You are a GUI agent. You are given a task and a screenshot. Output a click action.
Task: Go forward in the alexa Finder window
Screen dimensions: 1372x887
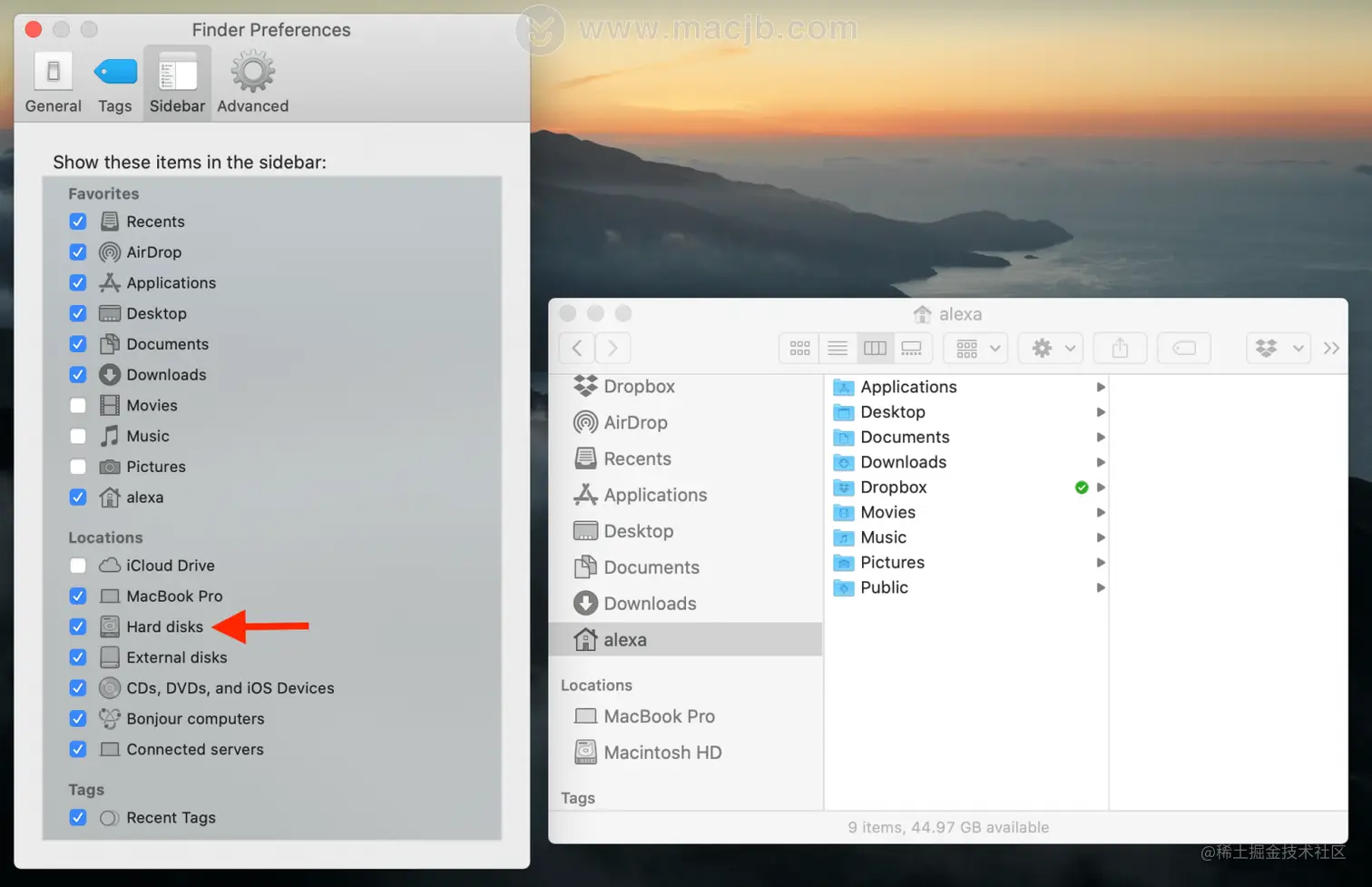[612, 349]
